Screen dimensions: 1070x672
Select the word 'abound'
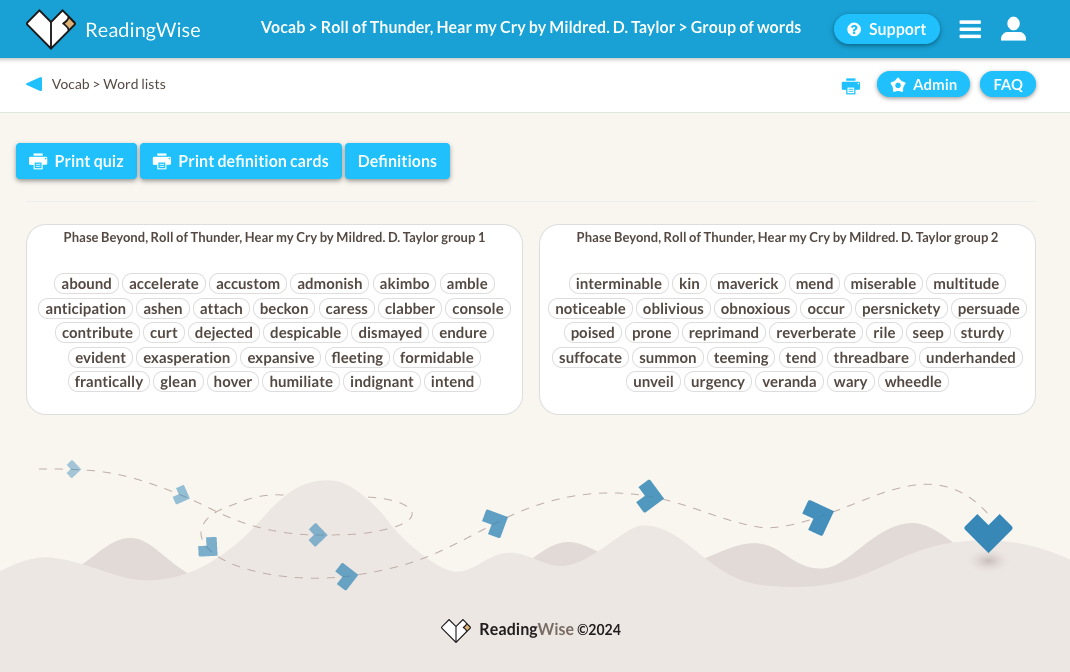pyautogui.click(x=86, y=284)
